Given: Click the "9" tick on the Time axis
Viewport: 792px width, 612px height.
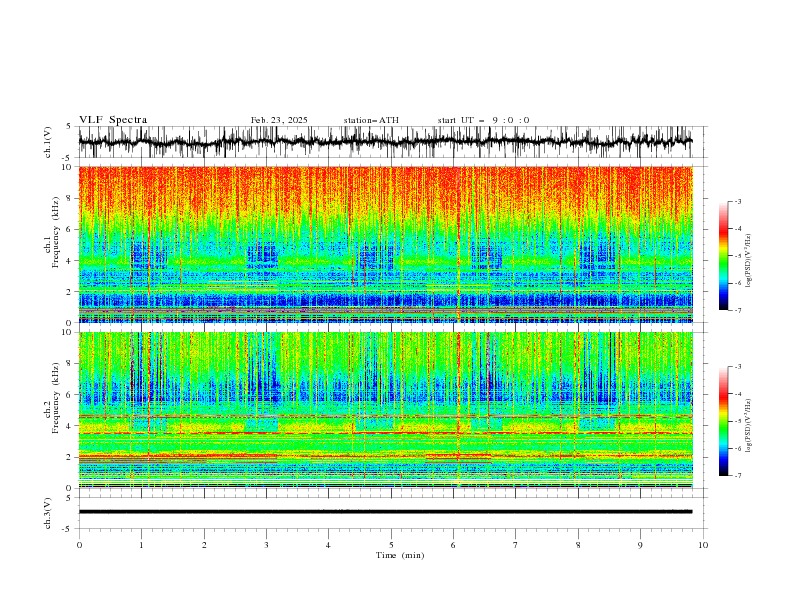Looking at the screenshot, I should (640, 545).
